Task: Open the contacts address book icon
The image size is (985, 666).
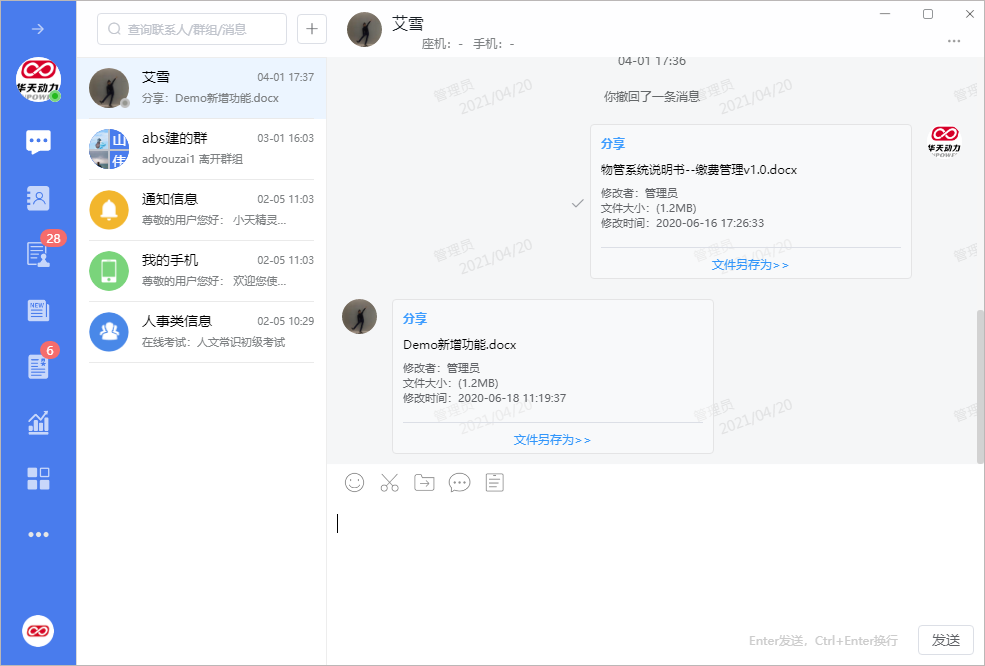Action: [x=38, y=198]
